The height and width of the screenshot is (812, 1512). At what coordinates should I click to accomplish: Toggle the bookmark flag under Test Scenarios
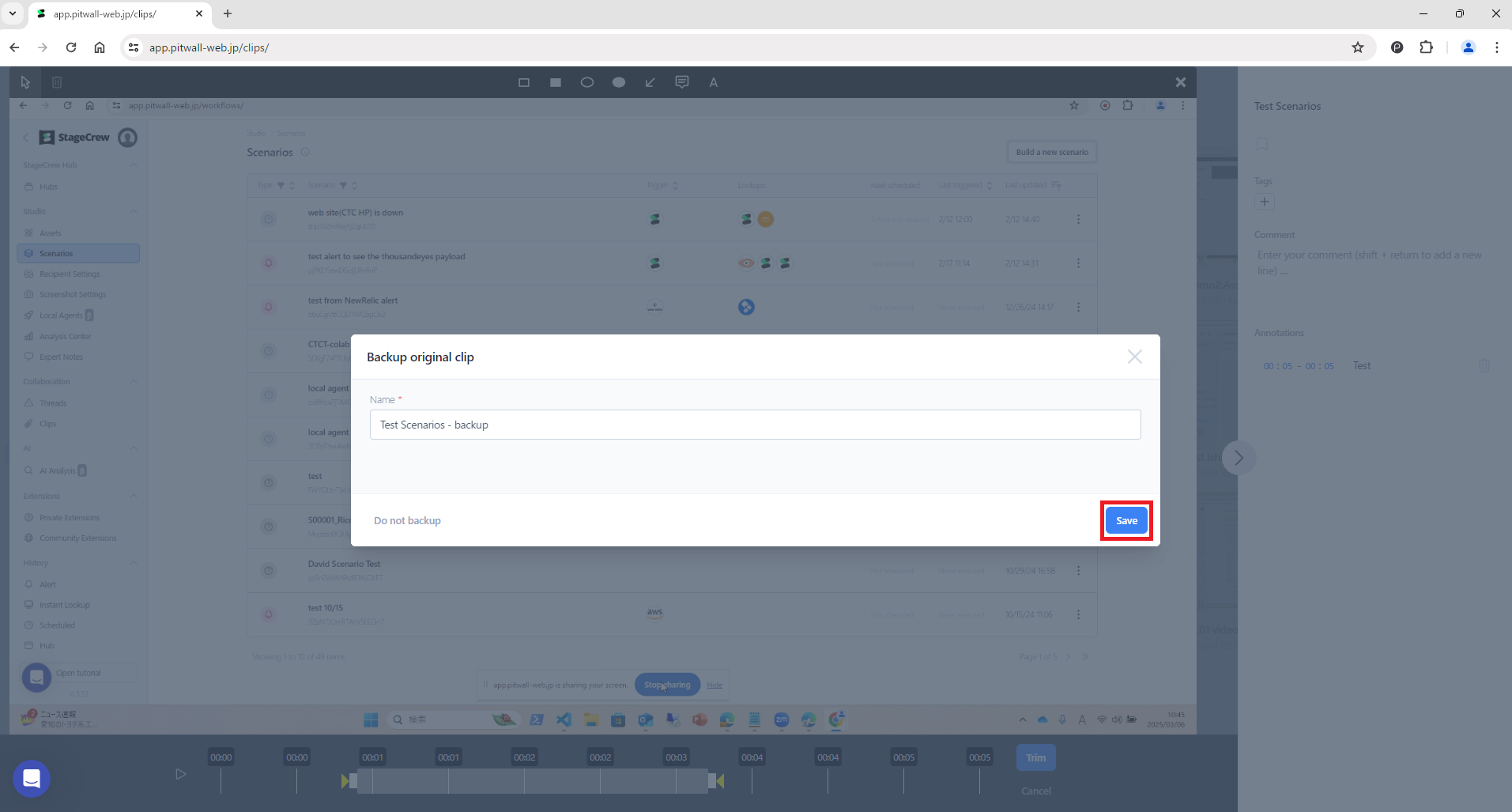coord(1262,144)
